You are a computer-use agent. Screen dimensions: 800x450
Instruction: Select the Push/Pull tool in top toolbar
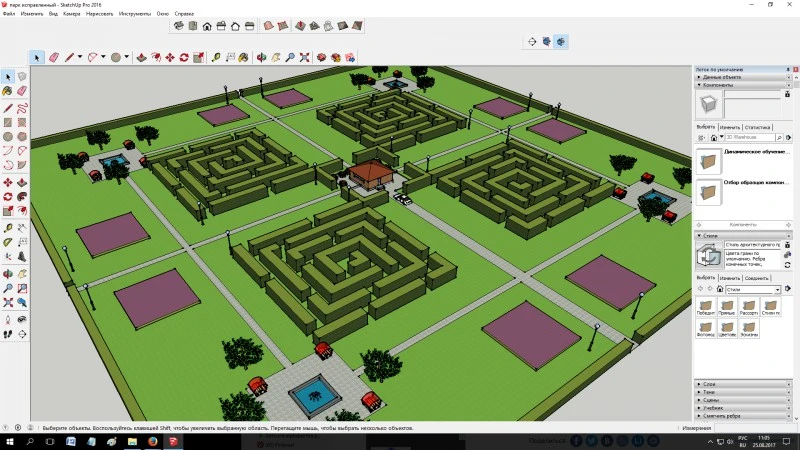tap(142, 58)
